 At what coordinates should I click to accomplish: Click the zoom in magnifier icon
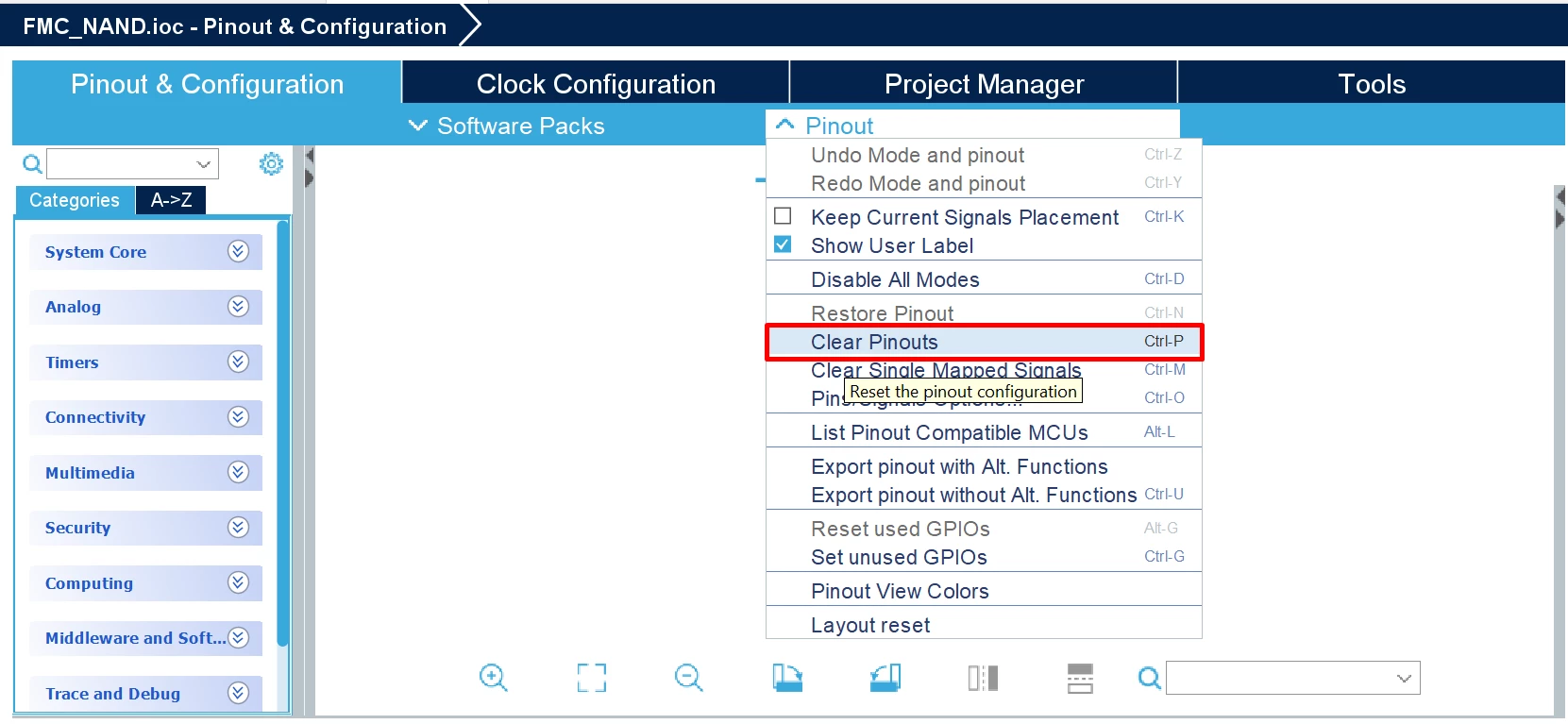[x=493, y=678]
